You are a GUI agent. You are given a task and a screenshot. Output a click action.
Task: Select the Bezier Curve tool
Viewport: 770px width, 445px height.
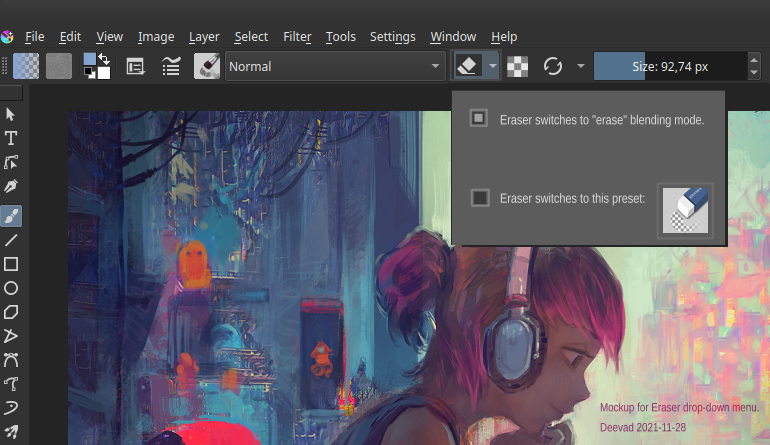pyautogui.click(x=11, y=360)
